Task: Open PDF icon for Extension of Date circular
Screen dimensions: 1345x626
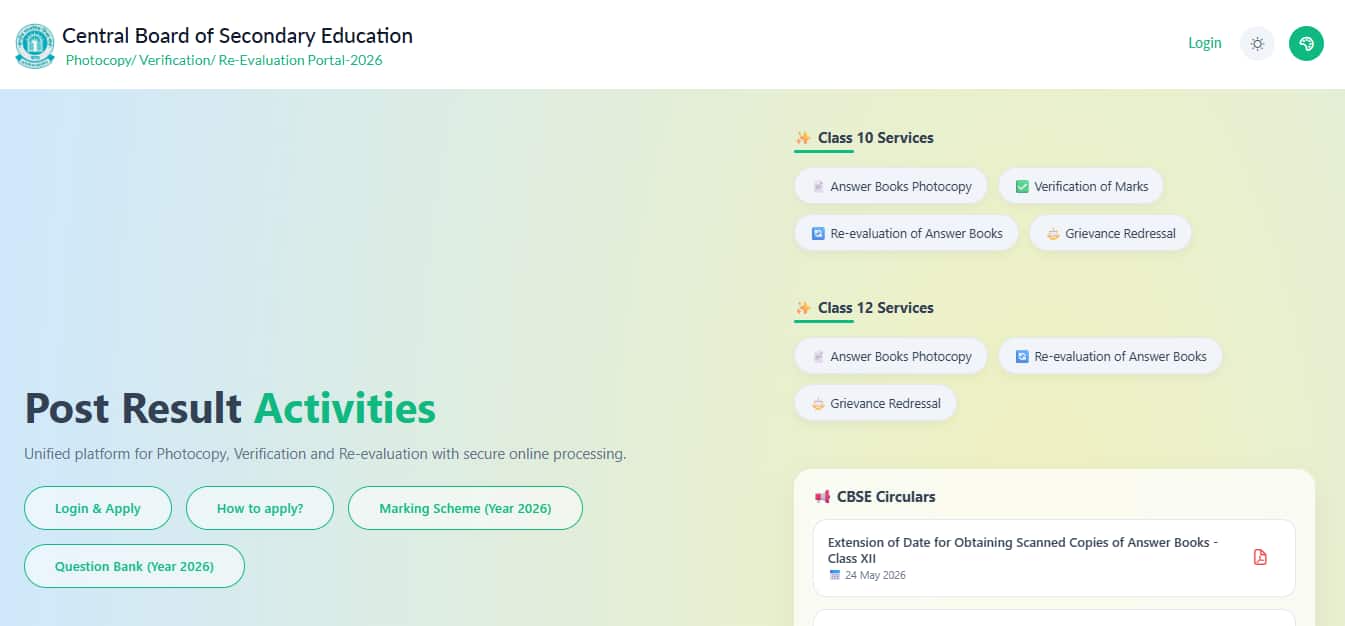Action: click(1260, 557)
